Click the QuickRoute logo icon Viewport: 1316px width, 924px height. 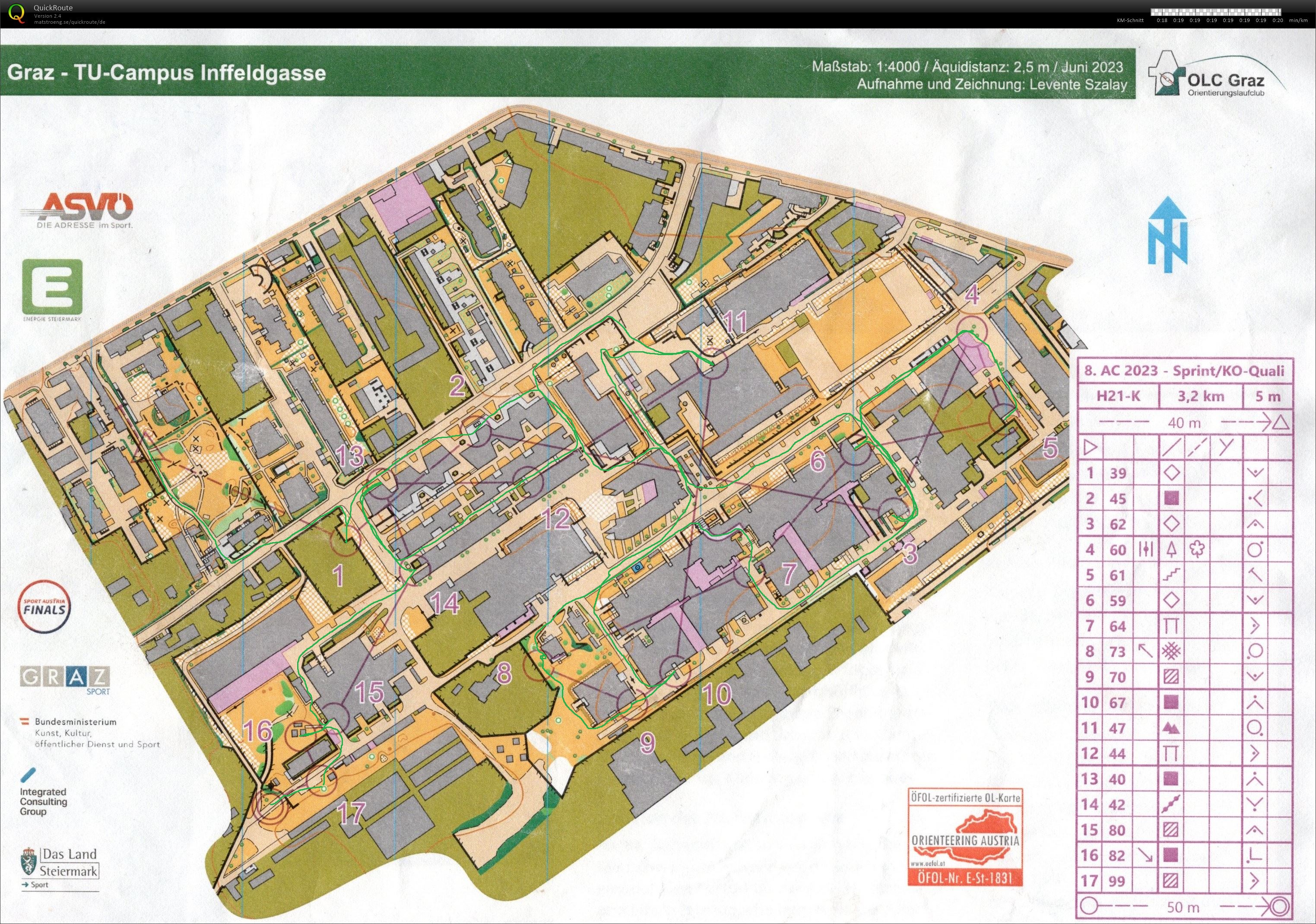point(17,13)
